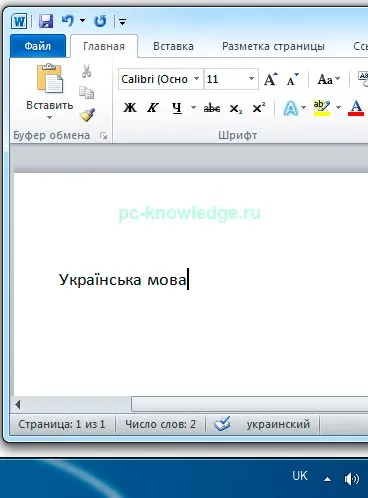This screenshot has height=498, width=368.
Task: Save the document with the floppy icon
Action: (46, 21)
